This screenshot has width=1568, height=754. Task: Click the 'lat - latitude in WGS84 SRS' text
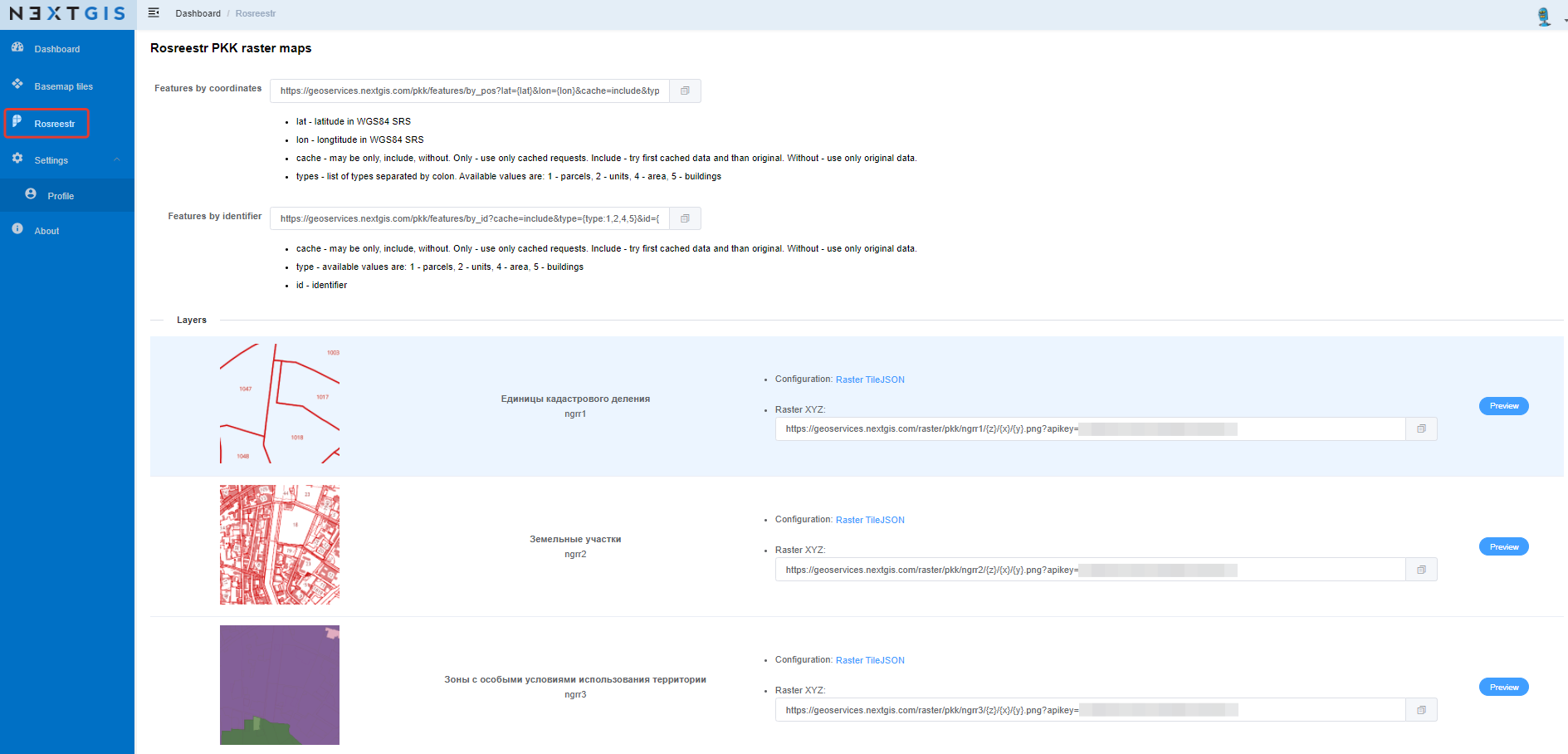(x=354, y=121)
